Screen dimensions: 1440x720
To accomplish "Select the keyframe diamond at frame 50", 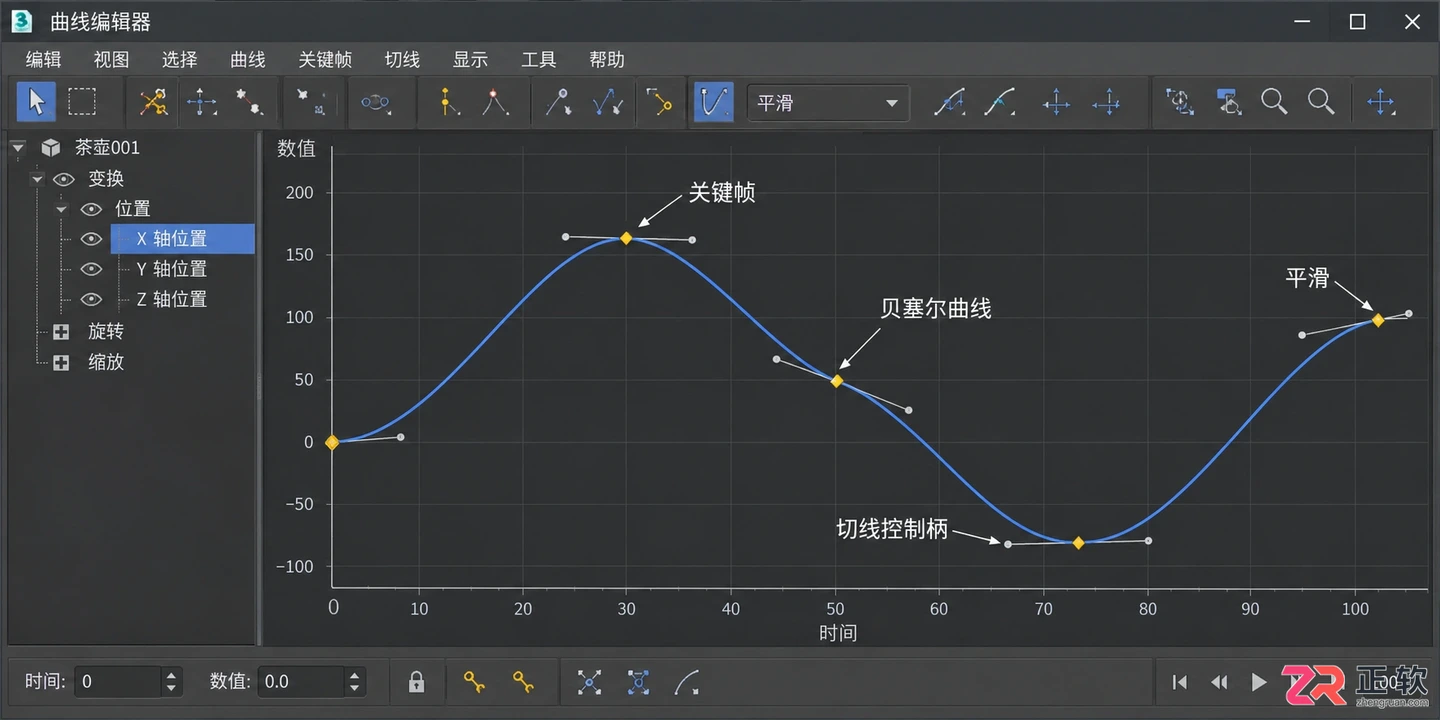I will [837, 381].
